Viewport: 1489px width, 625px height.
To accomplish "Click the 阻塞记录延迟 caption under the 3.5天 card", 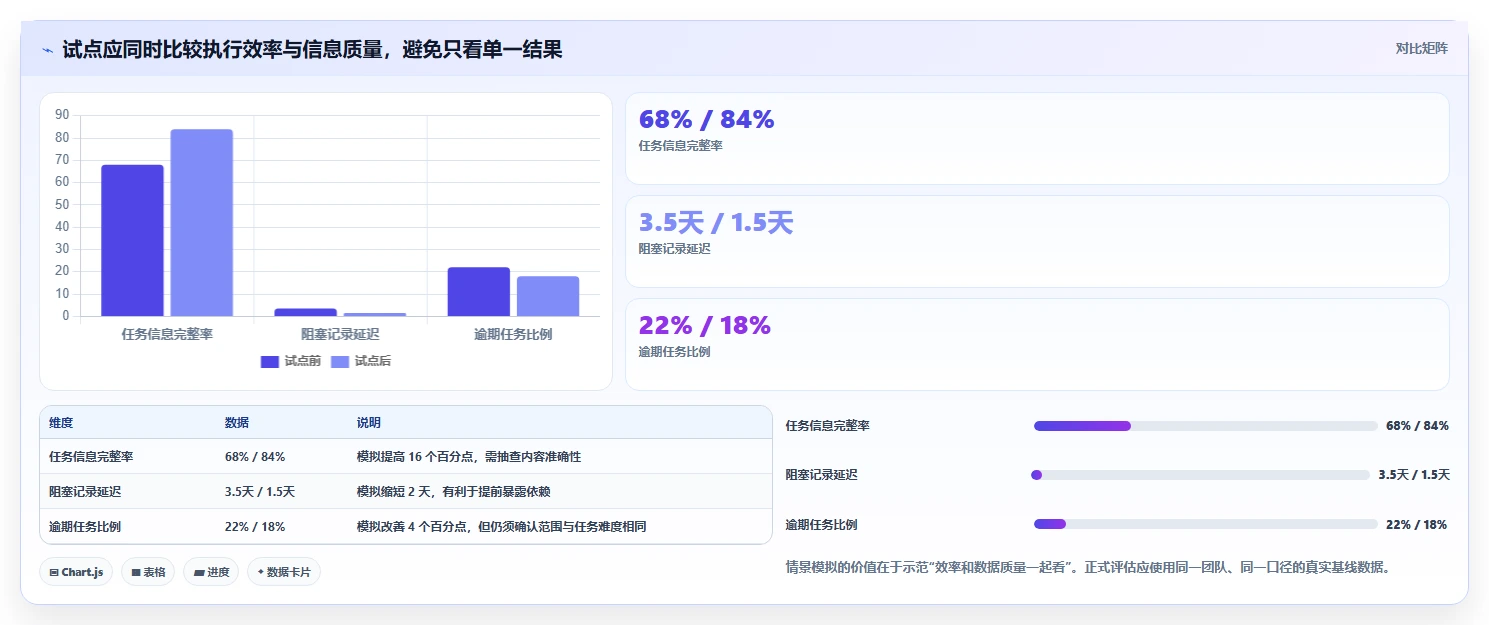I will point(675,249).
